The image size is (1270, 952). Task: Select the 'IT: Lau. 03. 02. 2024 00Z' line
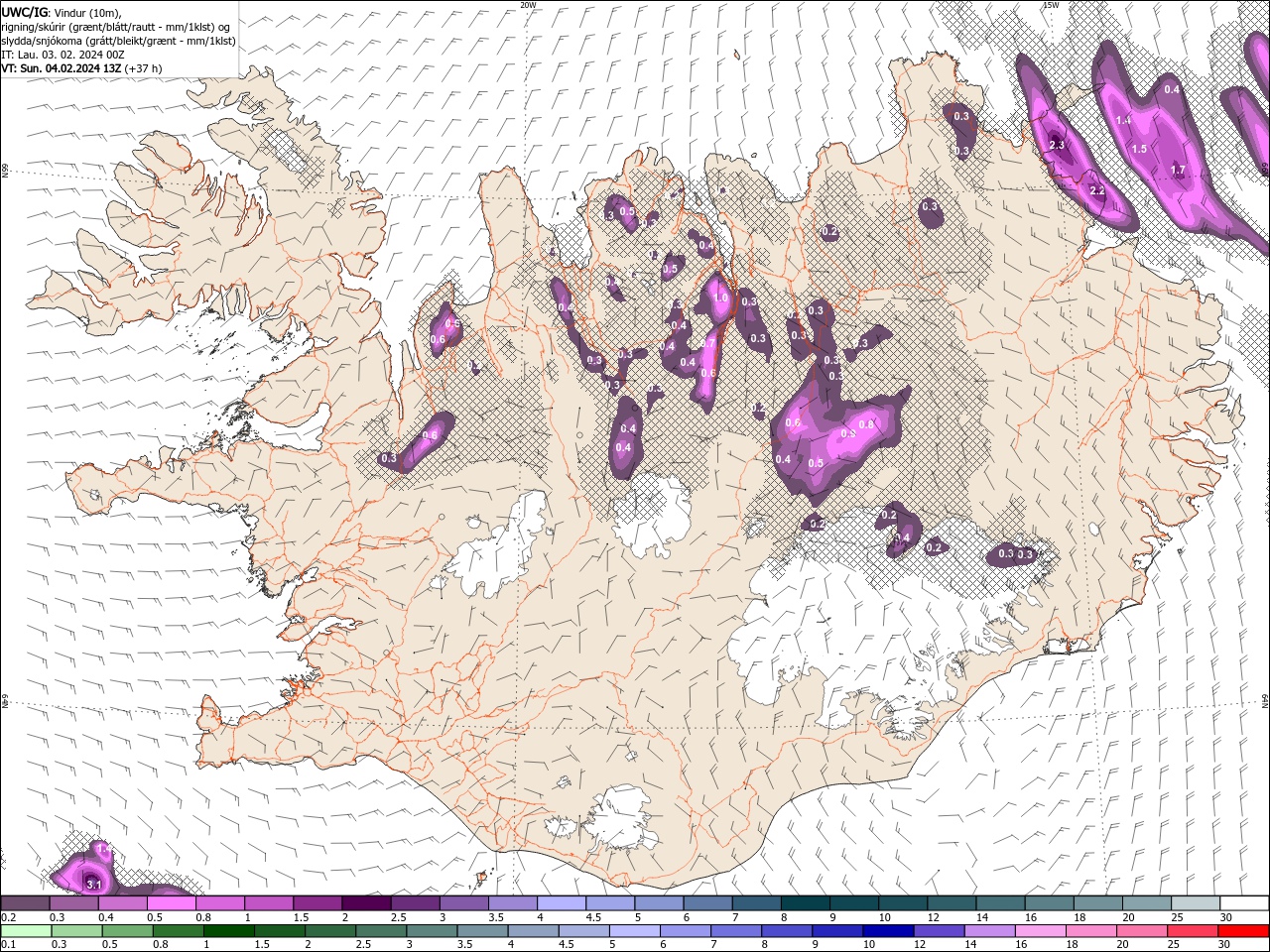click(63, 55)
